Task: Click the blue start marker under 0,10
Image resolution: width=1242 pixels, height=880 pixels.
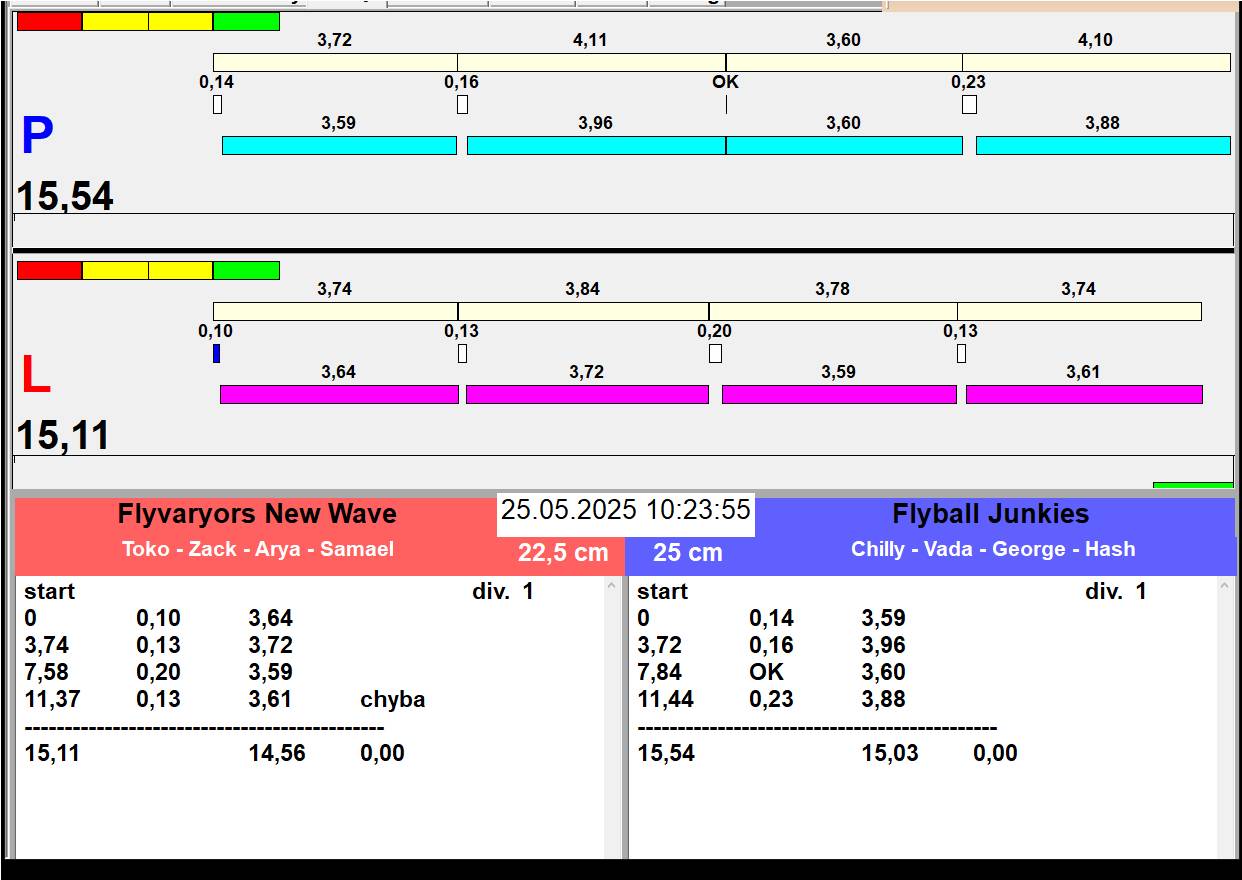Action: click(217, 353)
